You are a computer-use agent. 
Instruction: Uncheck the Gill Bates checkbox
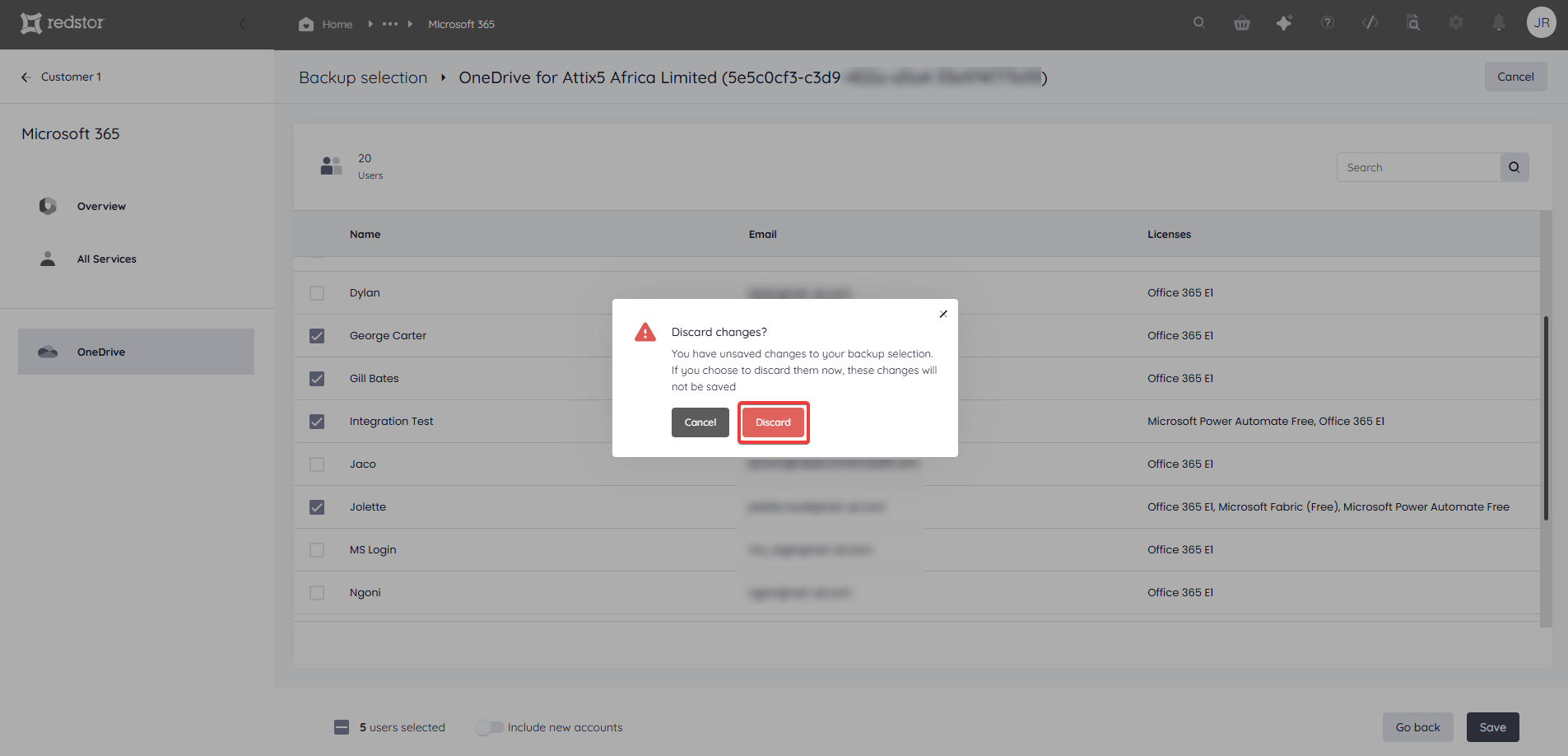(317, 379)
